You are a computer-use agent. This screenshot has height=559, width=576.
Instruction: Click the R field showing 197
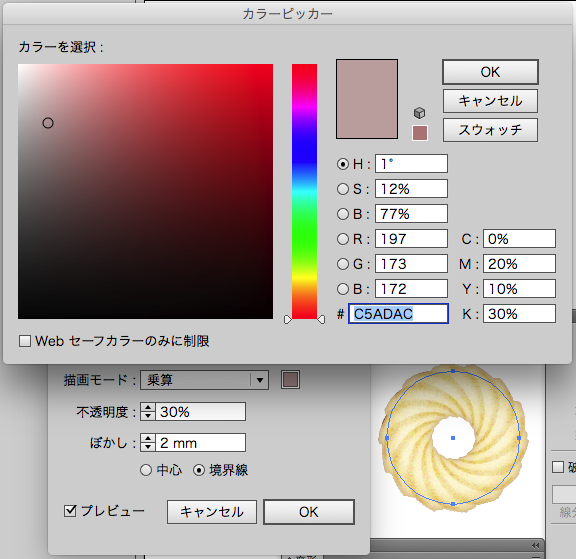411,238
